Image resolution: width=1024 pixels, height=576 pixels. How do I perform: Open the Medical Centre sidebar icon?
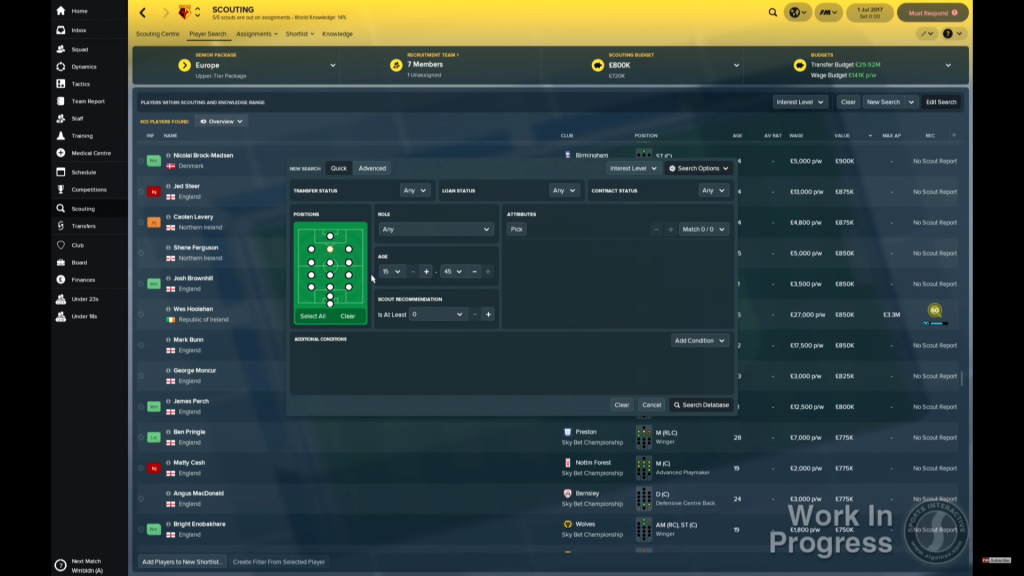tap(61, 153)
